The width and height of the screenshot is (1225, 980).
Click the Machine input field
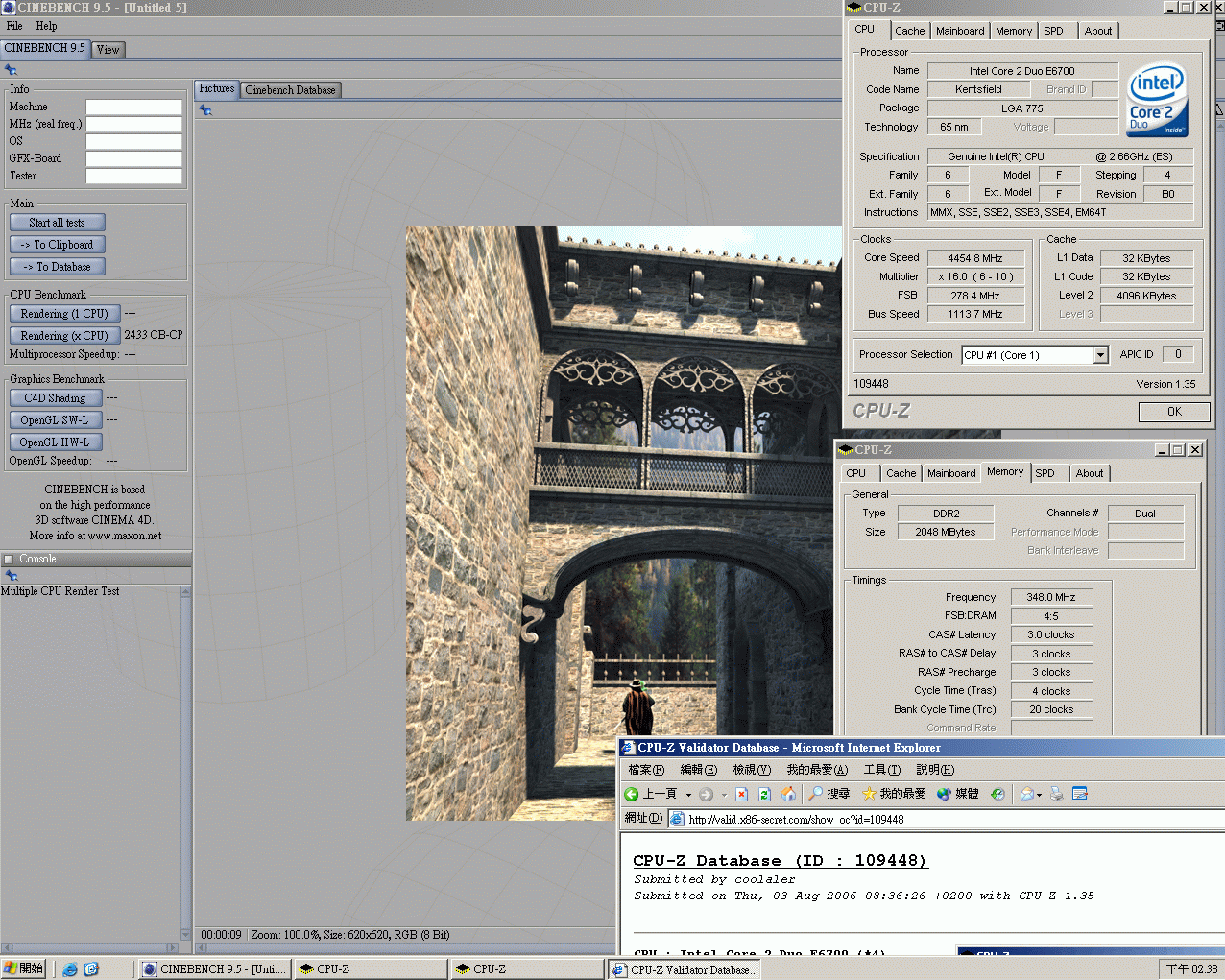click(x=133, y=107)
